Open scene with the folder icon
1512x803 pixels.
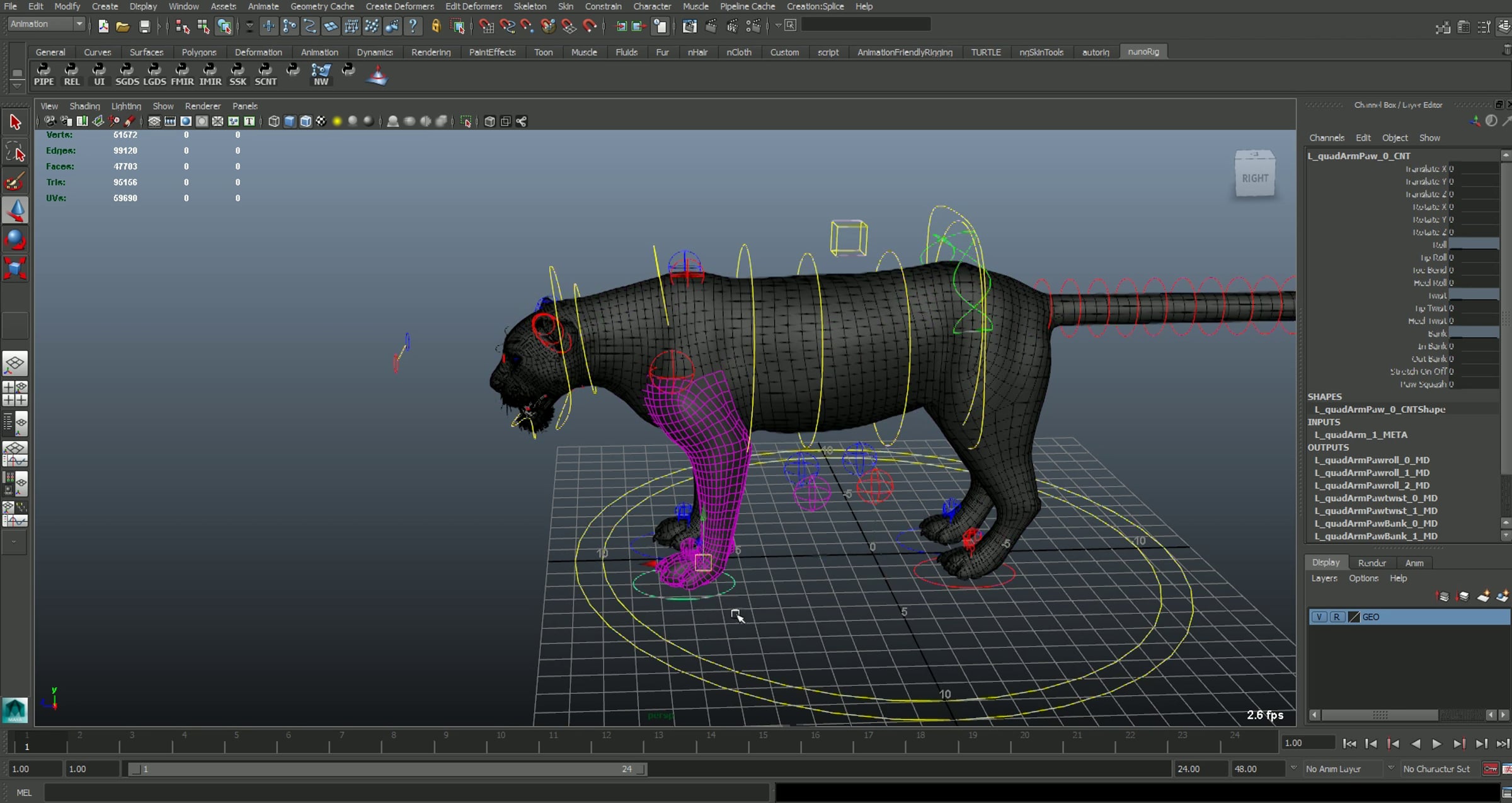(x=123, y=26)
